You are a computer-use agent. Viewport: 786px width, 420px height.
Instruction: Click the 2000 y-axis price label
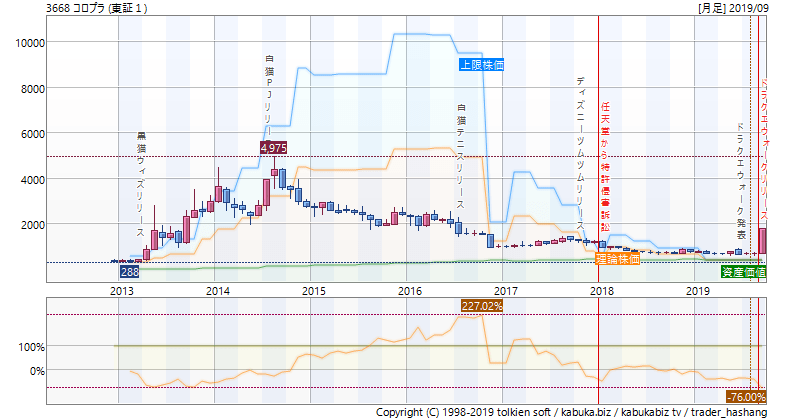click(x=33, y=225)
